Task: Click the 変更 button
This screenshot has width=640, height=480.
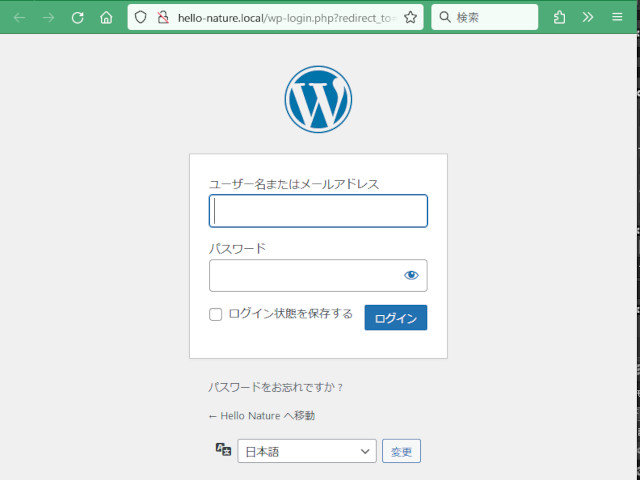Action: point(401,452)
